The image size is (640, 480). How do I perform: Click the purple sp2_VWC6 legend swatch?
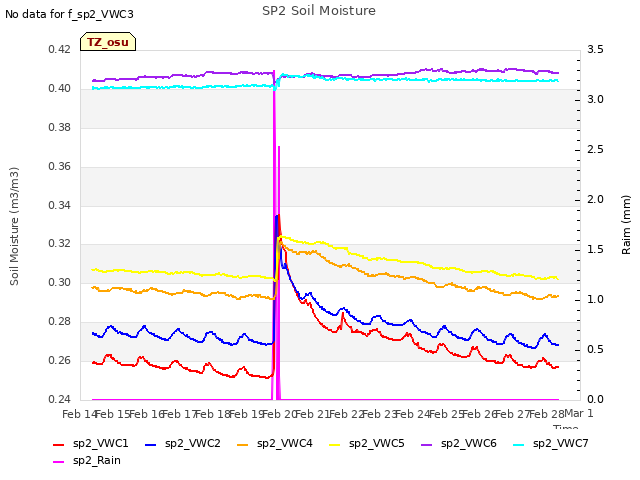pyautogui.click(x=427, y=444)
